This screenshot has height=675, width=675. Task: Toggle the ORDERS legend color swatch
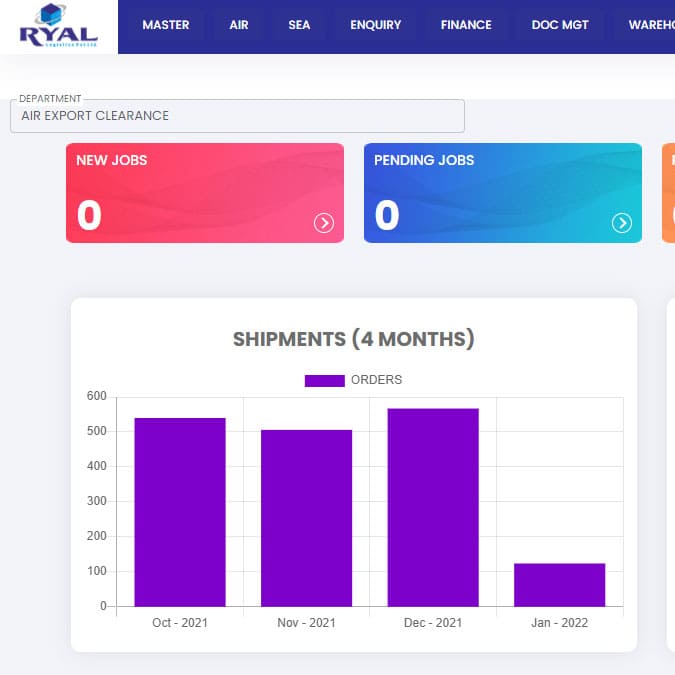[325, 381]
